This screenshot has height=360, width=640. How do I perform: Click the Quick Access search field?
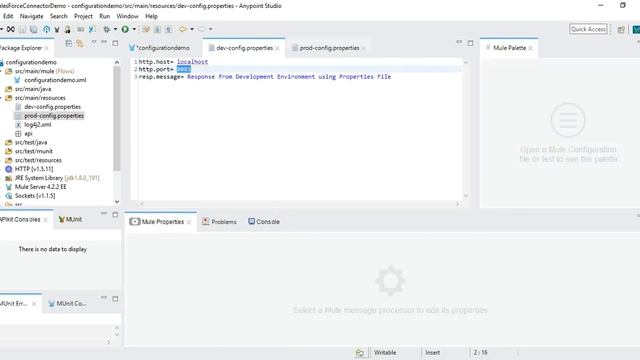(x=588, y=29)
